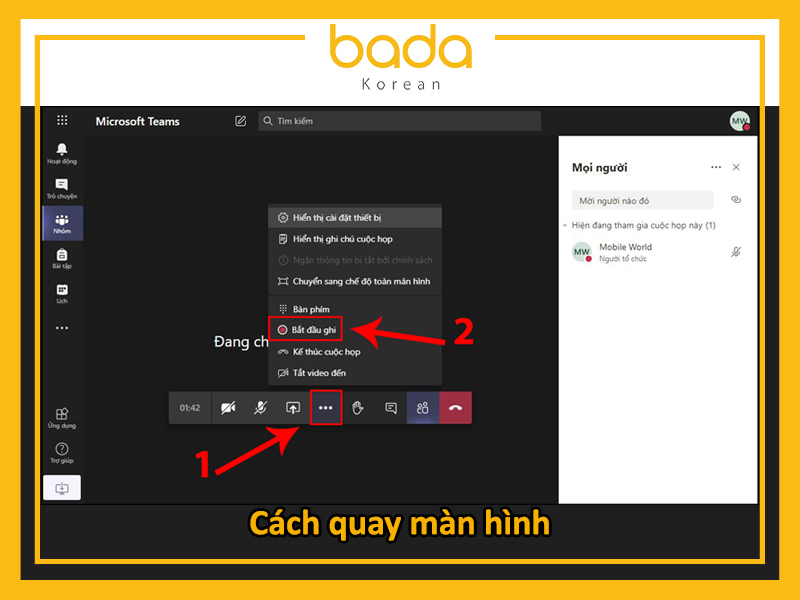The width and height of the screenshot is (800, 600).
Task: Click the new chat compose icon
Action: [x=240, y=121]
